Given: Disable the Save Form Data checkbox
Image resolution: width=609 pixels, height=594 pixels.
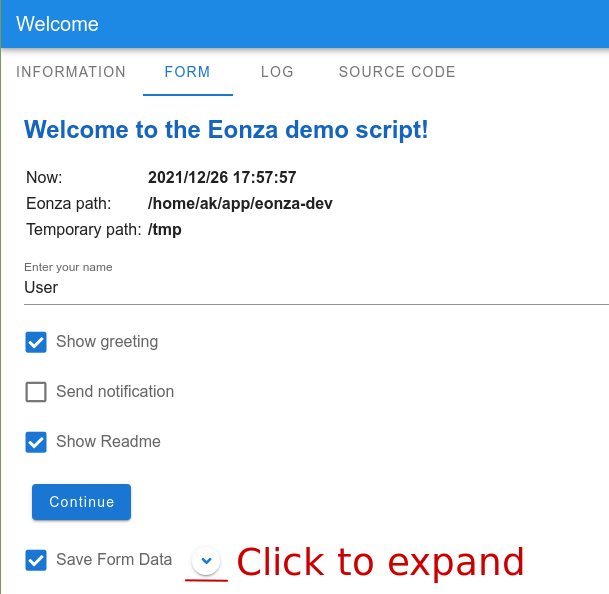Looking at the screenshot, I should point(36,560).
